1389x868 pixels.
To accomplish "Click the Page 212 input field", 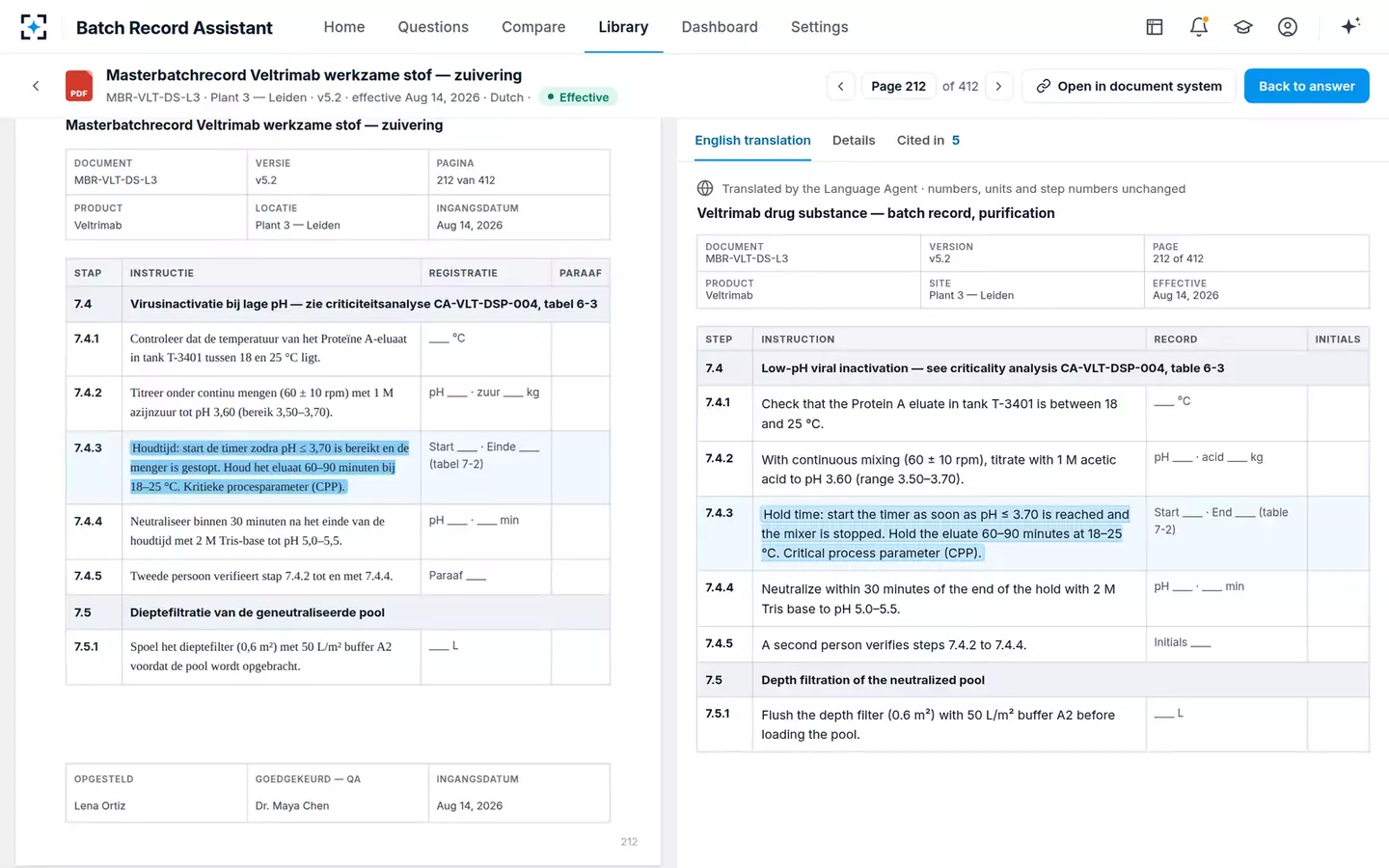I will tap(898, 86).
